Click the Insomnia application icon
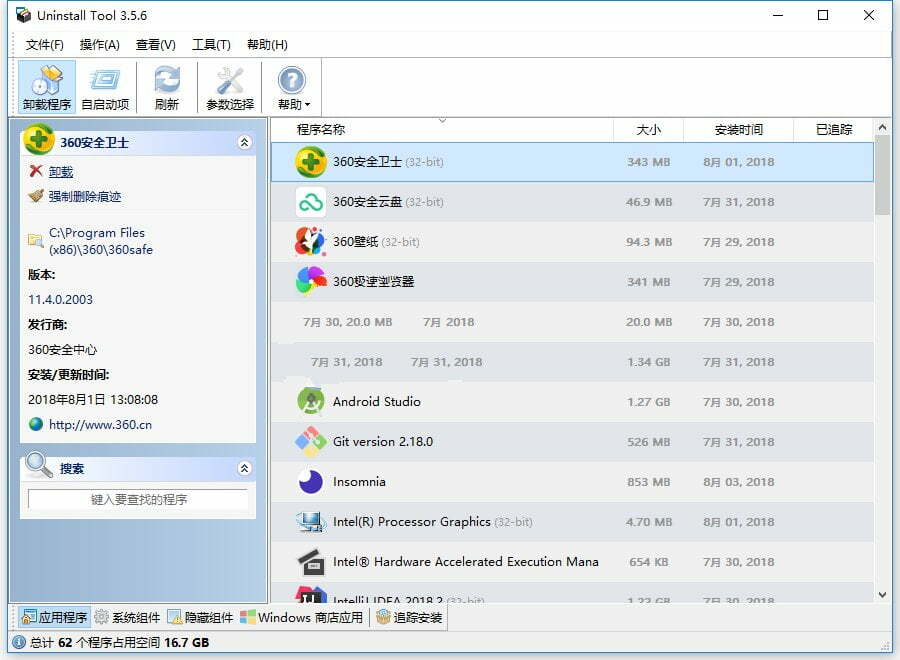 click(310, 481)
